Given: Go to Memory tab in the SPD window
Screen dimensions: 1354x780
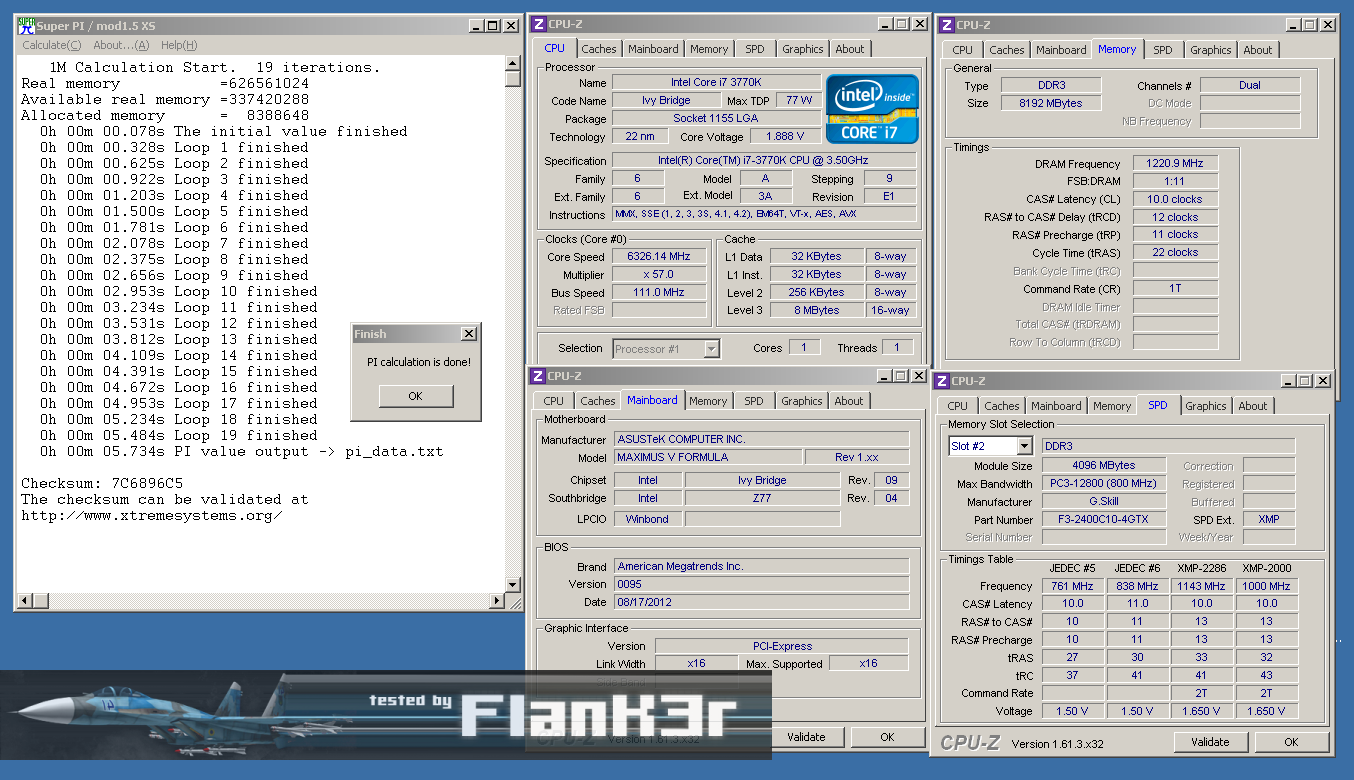Looking at the screenshot, I should coord(1112,406).
